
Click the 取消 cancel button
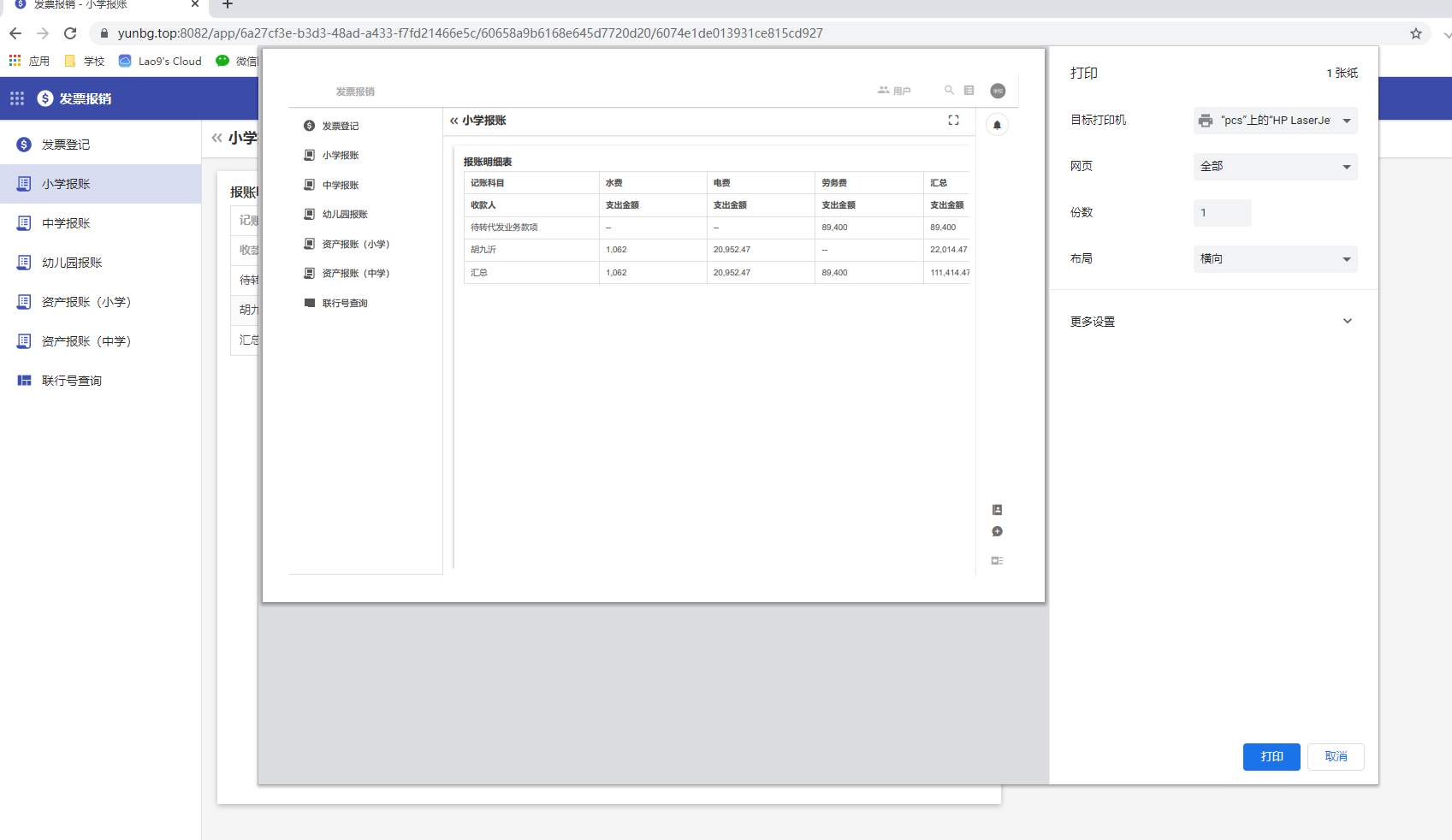[x=1335, y=757]
